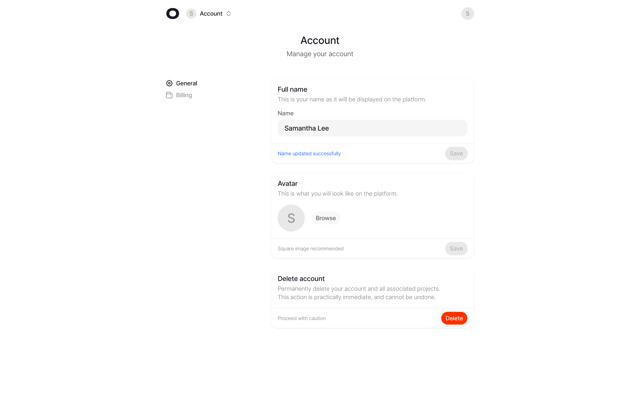Click the large S avatar preview
This screenshot has height=401, width=640.
(291, 218)
